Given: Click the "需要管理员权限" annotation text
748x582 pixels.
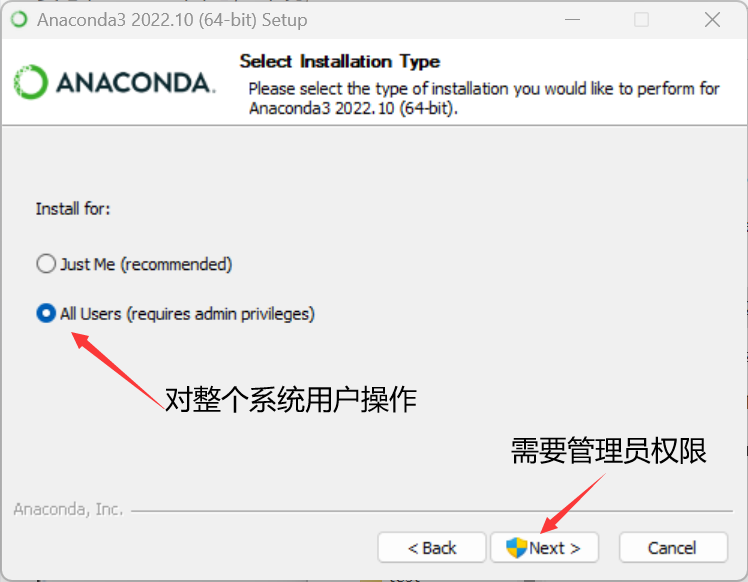Looking at the screenshot, I should tap(608, 451).
